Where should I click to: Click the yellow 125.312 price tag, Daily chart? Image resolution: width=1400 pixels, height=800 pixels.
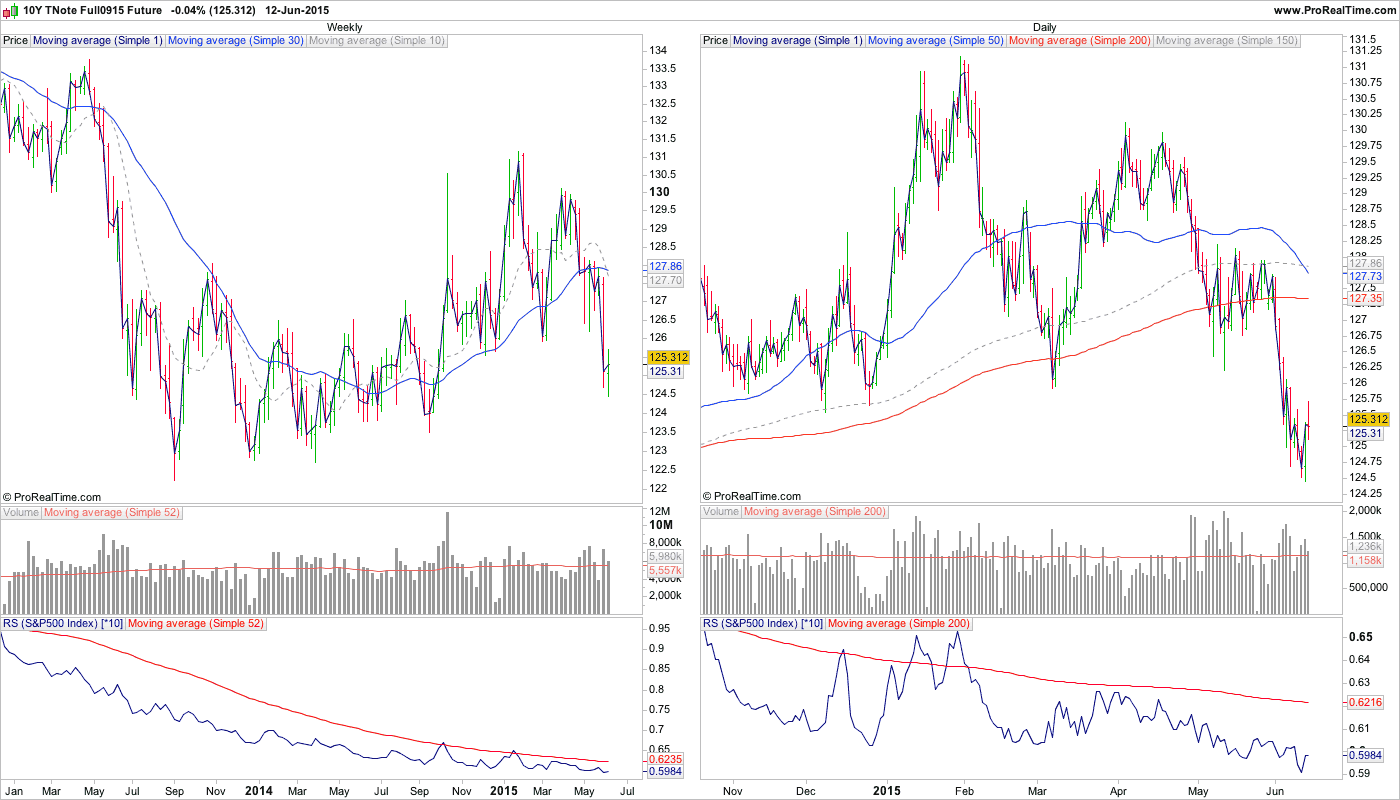[x=1366, y=419]
